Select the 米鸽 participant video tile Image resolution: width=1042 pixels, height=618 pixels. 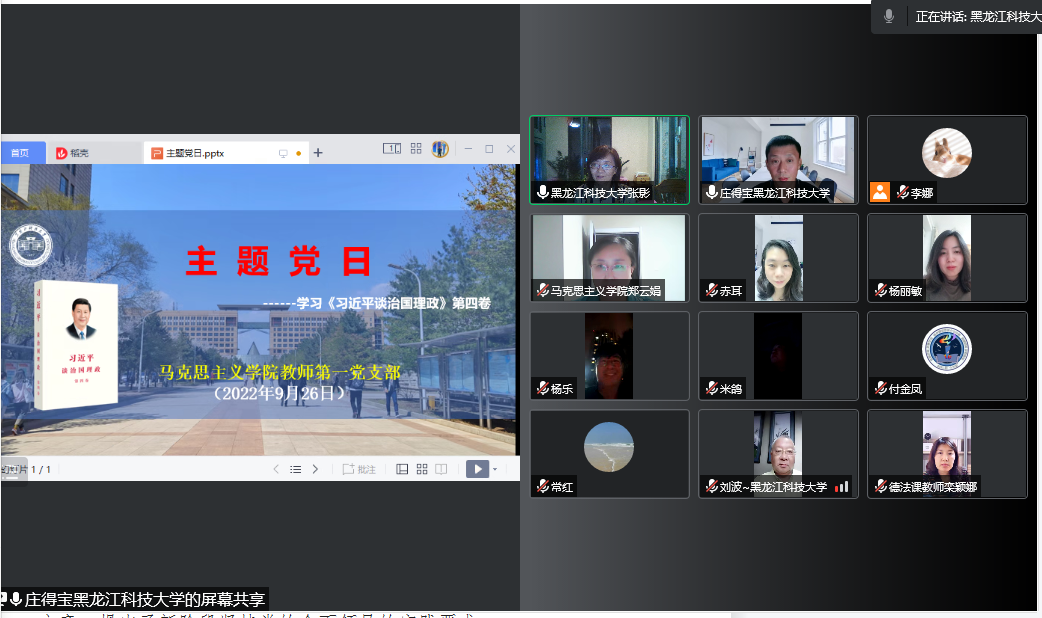tap(778, 356)
